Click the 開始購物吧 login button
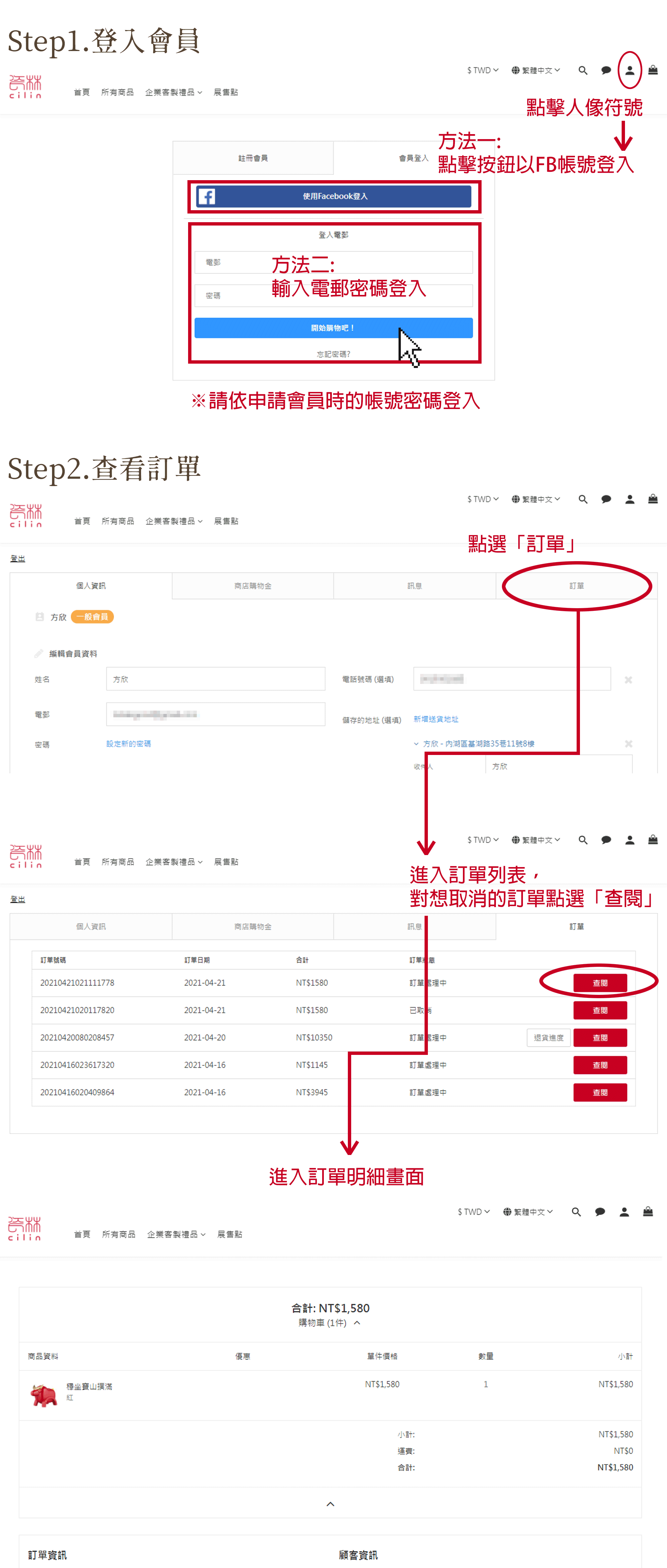This screenshot has height=1568, width=667. click(333, 328)
